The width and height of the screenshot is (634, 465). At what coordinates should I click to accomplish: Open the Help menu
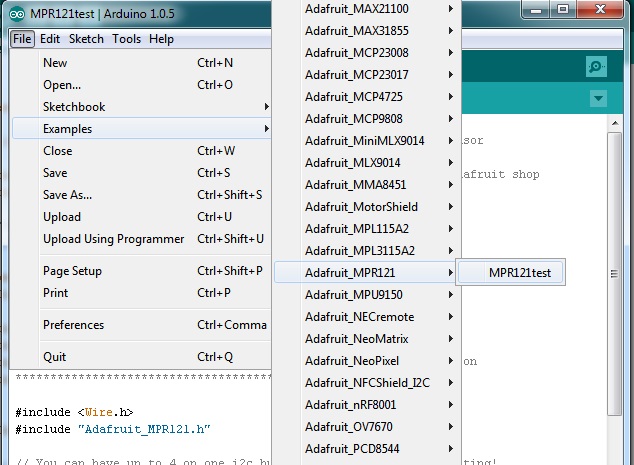161,39
